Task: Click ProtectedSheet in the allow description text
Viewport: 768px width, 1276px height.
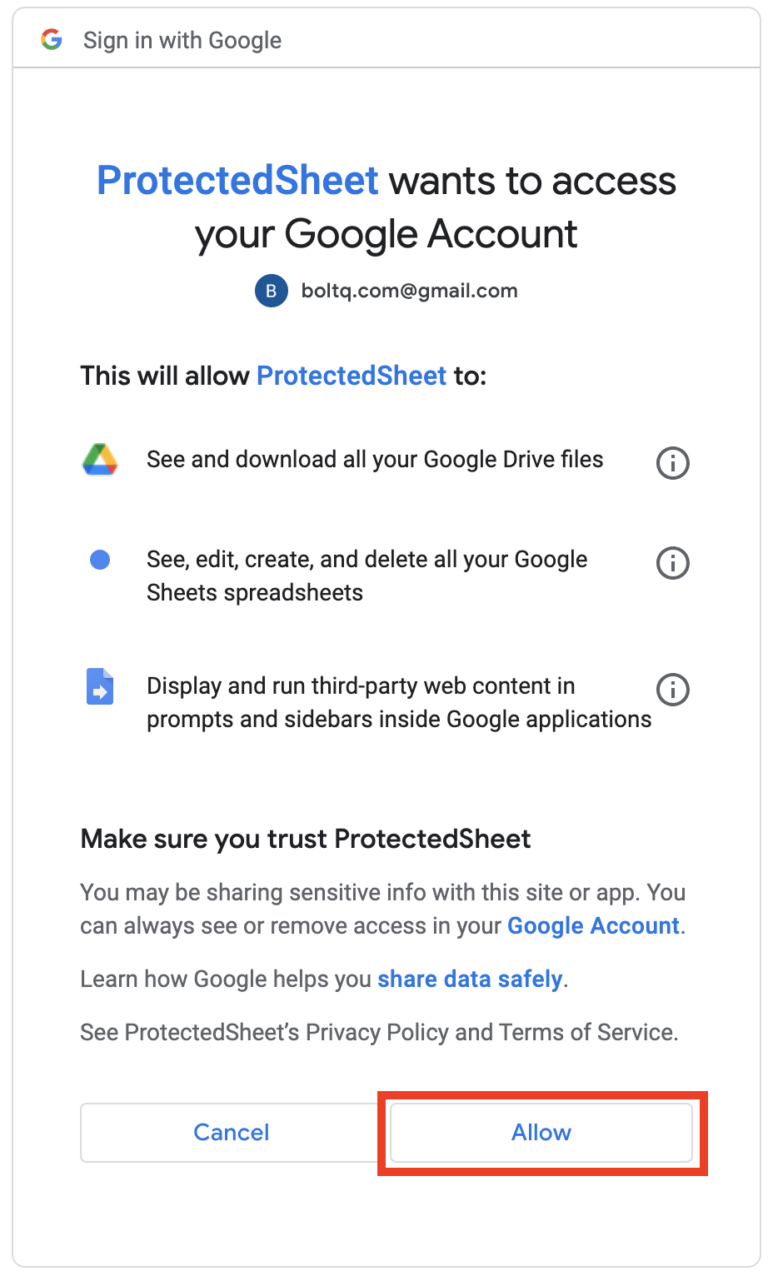Action: (x=350, y=375)
